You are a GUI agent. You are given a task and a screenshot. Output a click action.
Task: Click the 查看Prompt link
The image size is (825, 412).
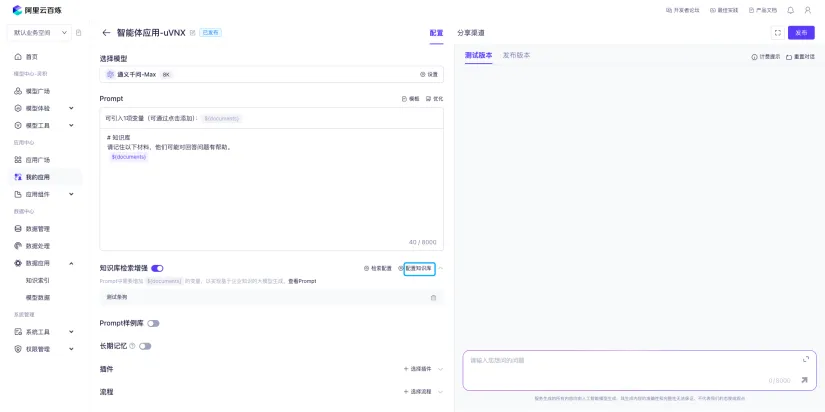[302, 282]
